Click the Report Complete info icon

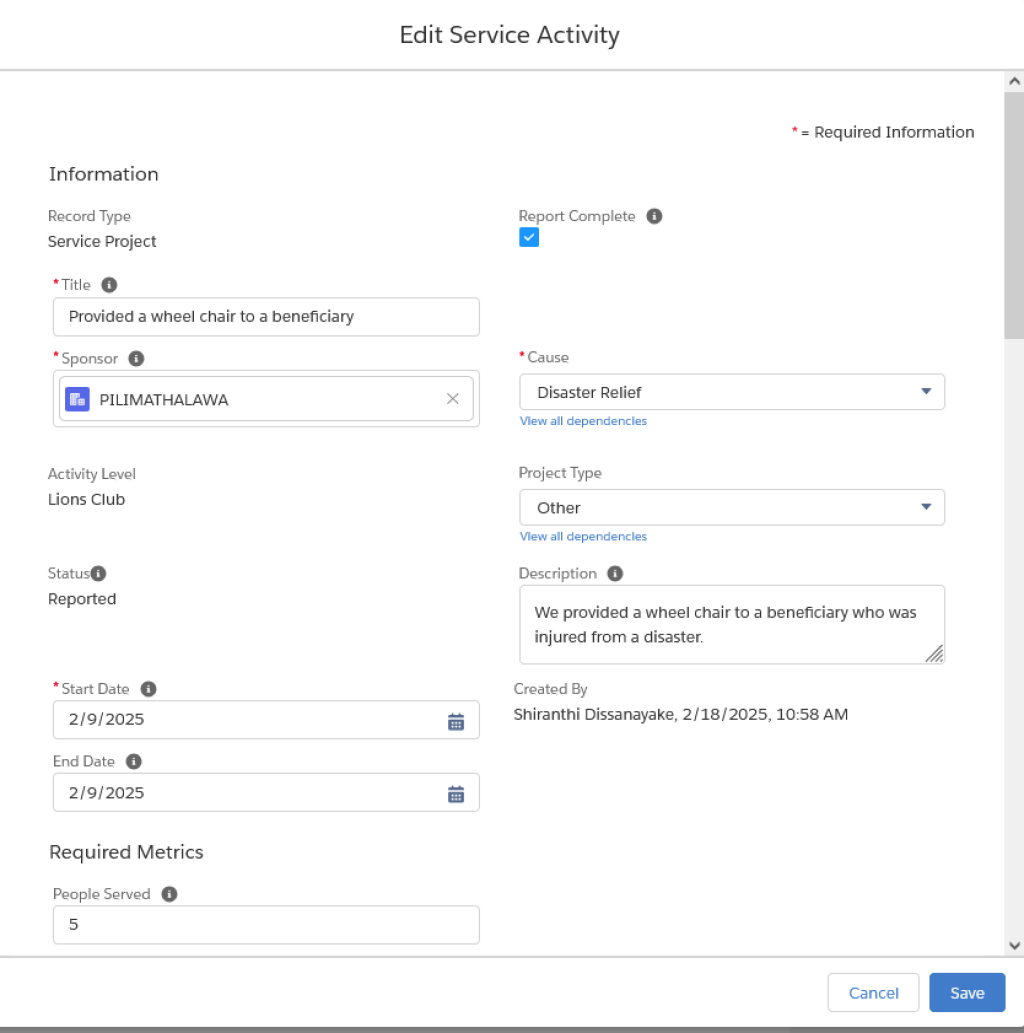click(x=654, y=216)
